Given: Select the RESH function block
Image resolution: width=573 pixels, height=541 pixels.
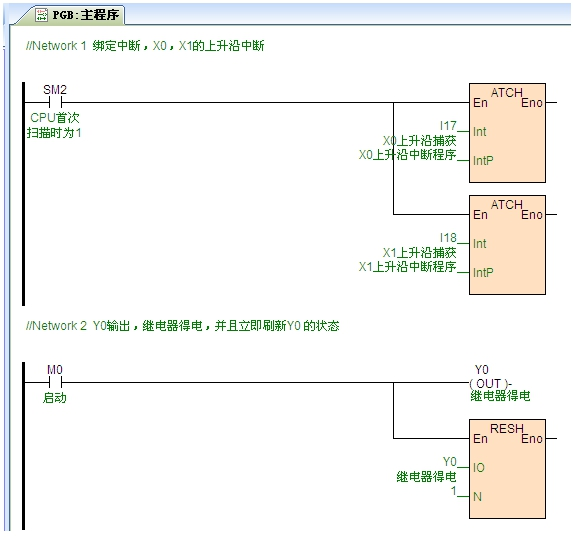Looking at the screenshot, I should pos(507,469).
